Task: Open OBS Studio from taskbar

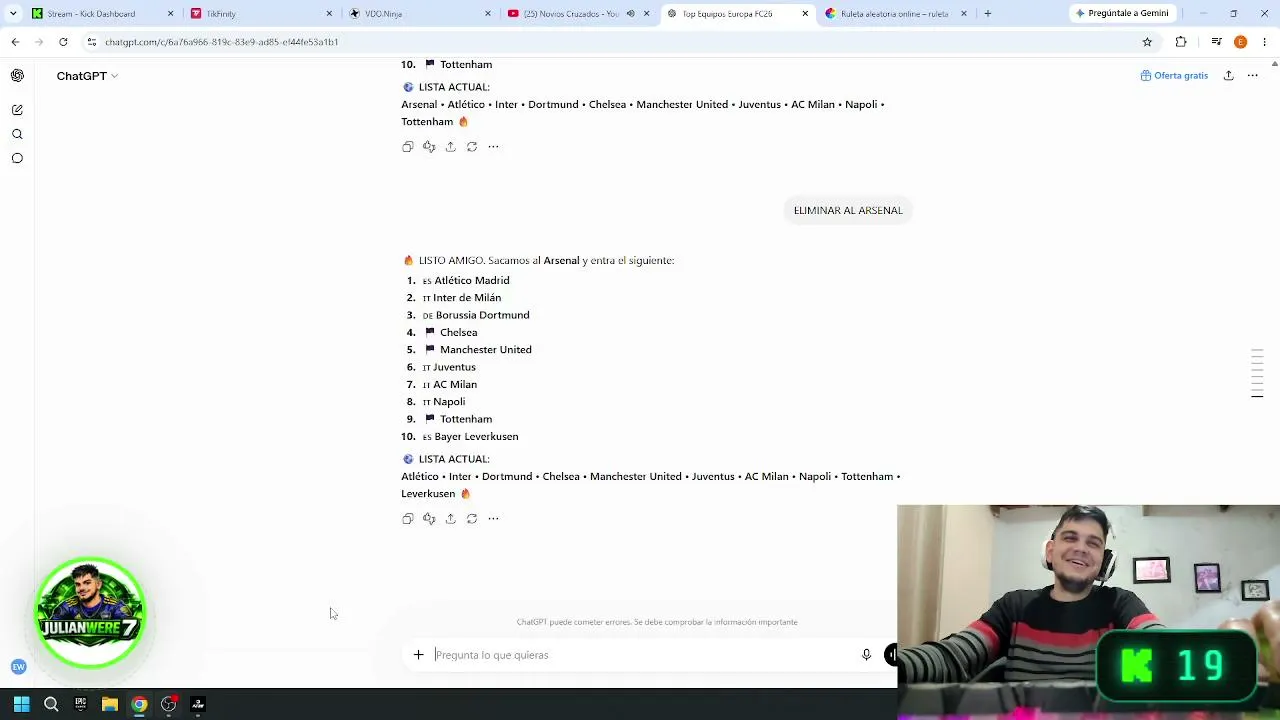Action: click(x=169, y=704)
